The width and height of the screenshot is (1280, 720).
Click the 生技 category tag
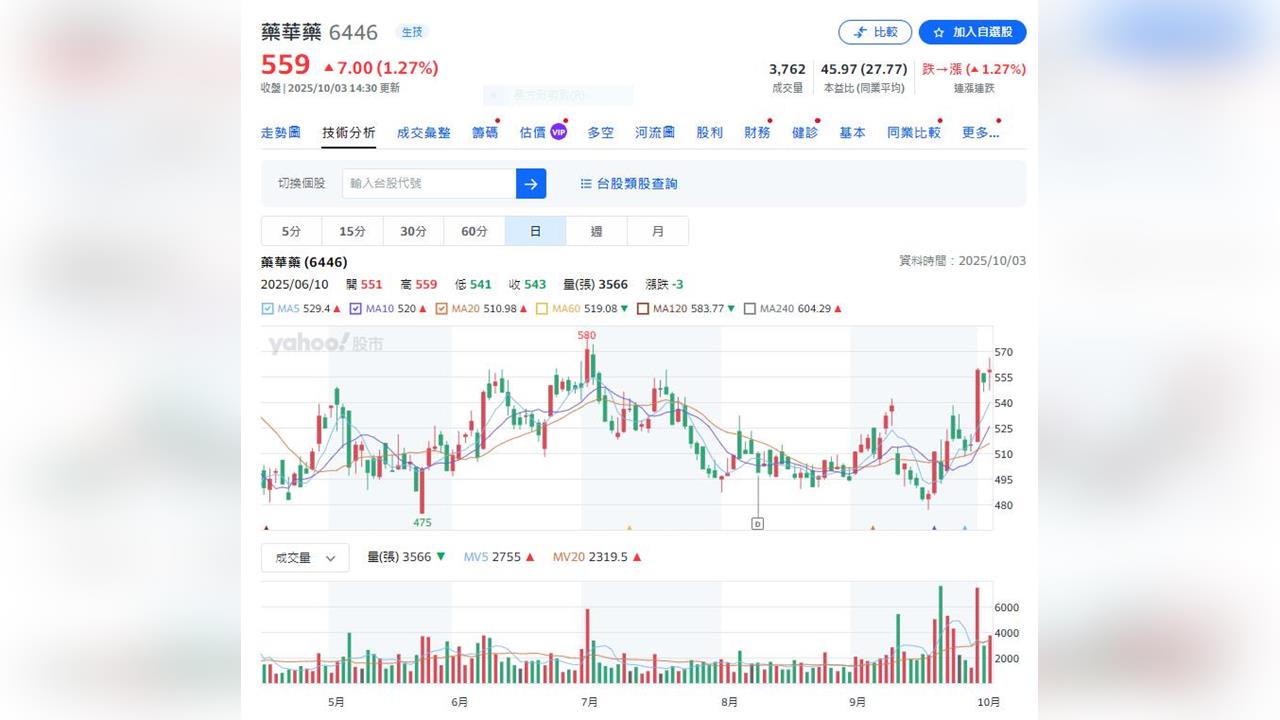click(412, 32)
